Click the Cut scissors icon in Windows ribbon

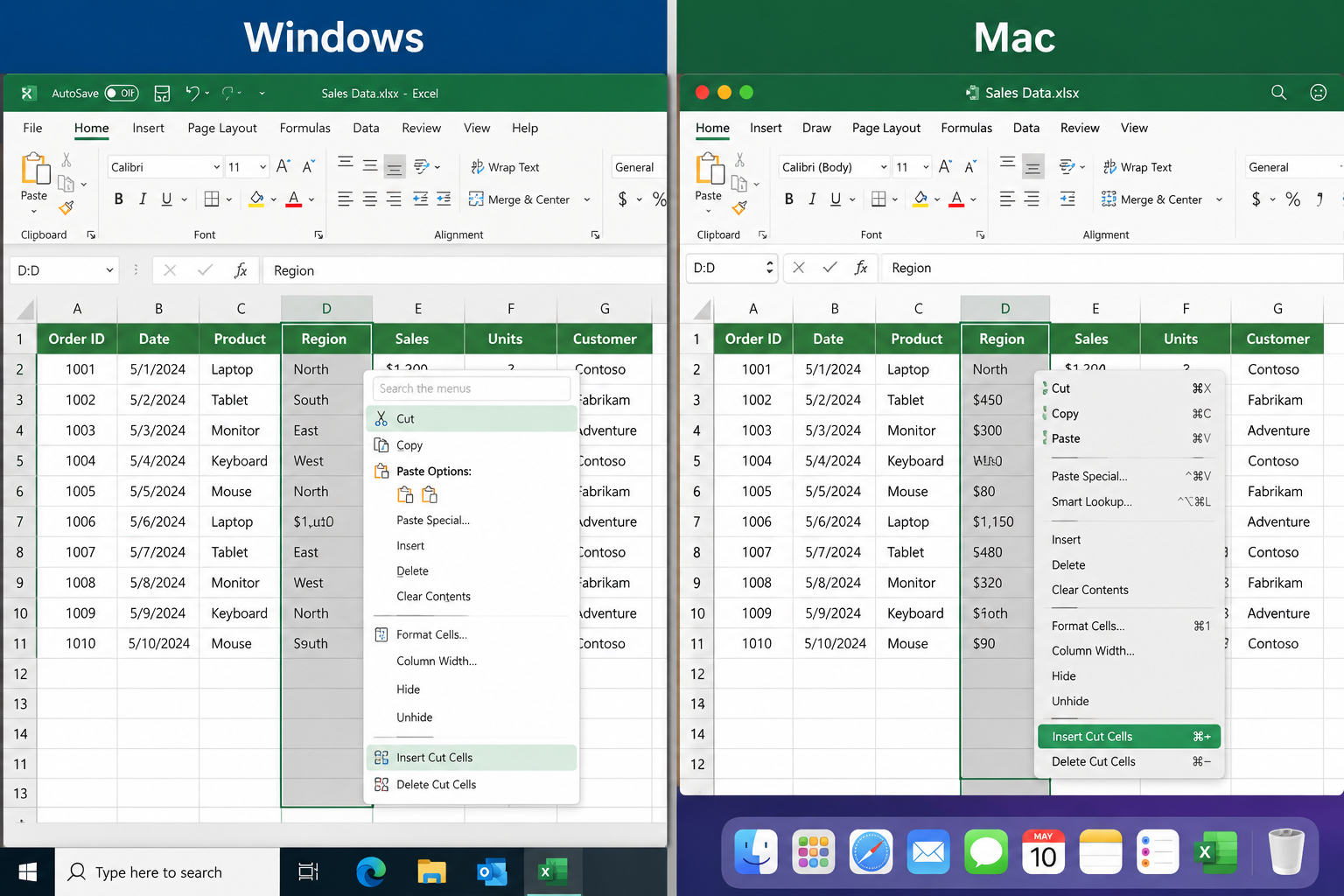66,160
